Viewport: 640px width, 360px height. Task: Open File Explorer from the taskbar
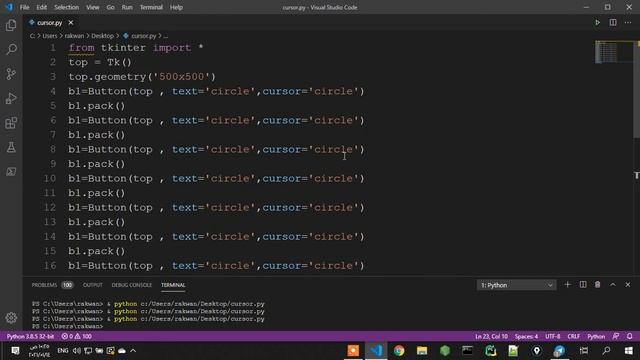pos(422,351)
